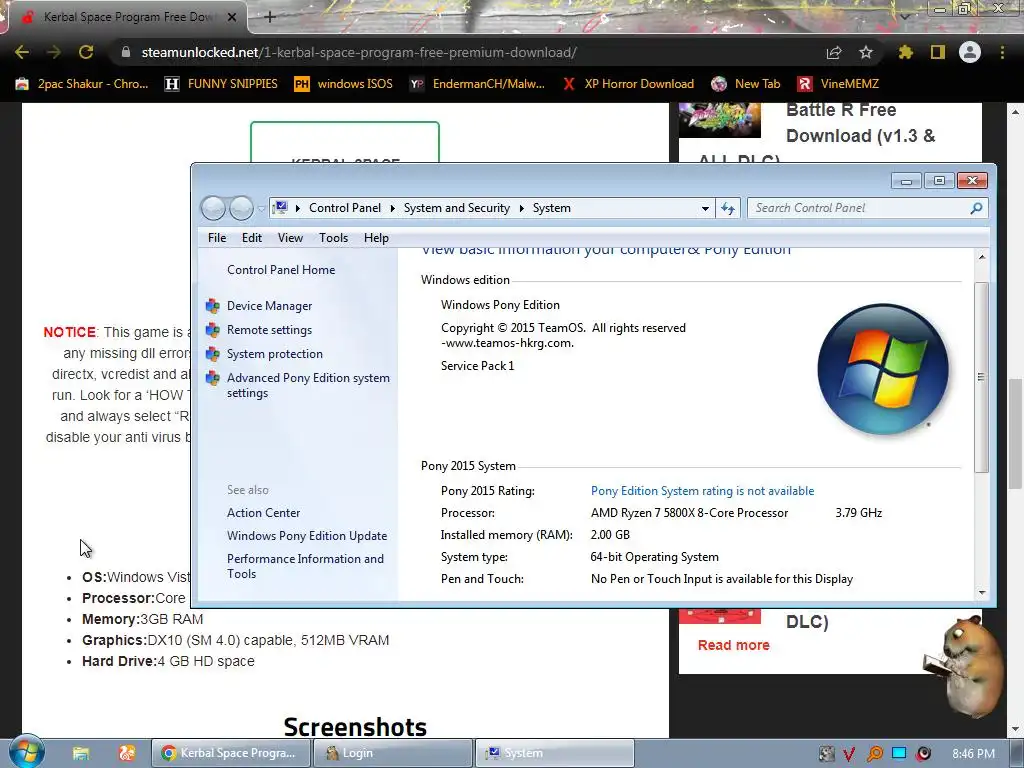
Task: Click Control Panel in the breadcrumb
Action: pos(345,208)
